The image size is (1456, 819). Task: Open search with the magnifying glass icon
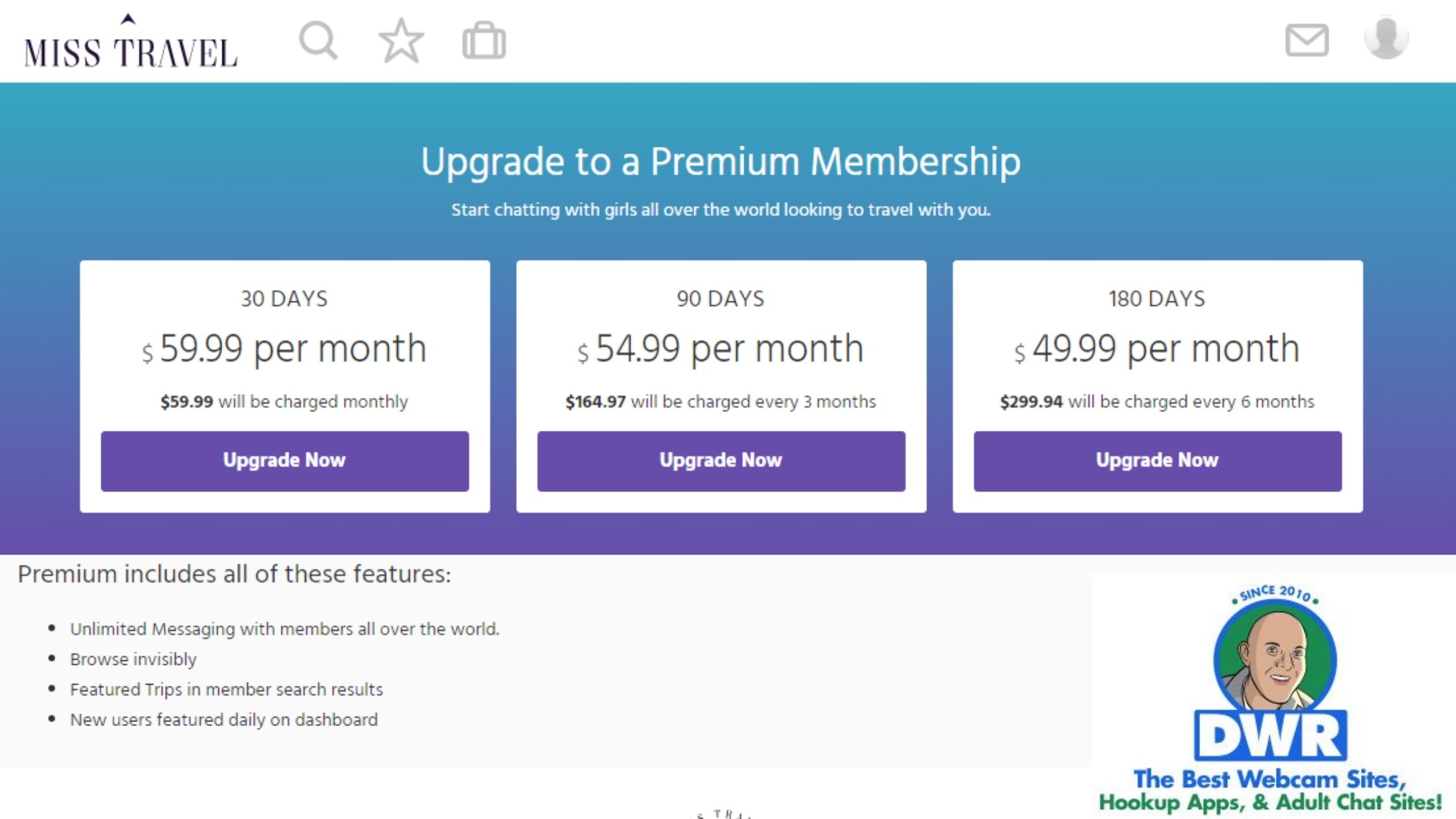pos(318,41)
